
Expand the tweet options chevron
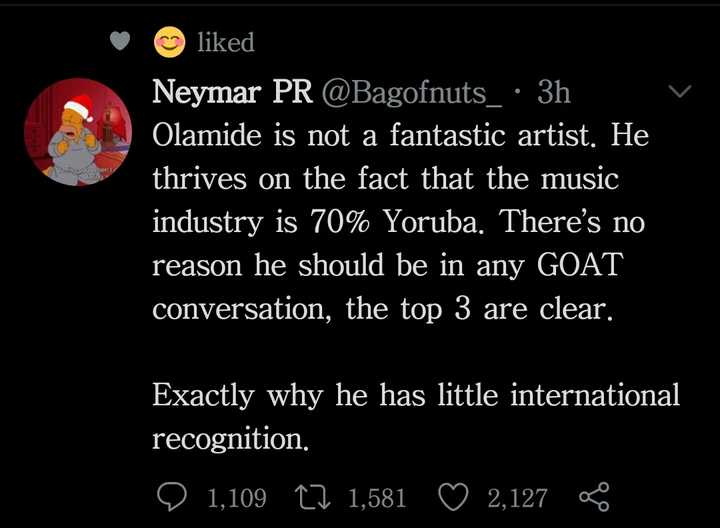point(680,92)
